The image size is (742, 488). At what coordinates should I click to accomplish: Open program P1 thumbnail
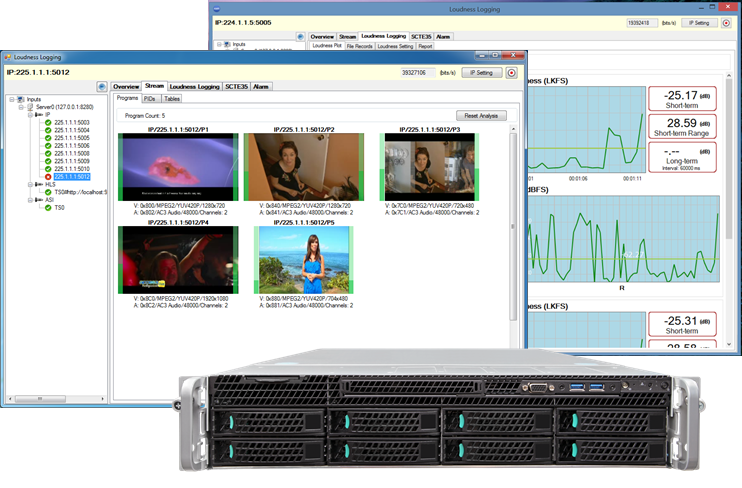click(x=178, y=167)
